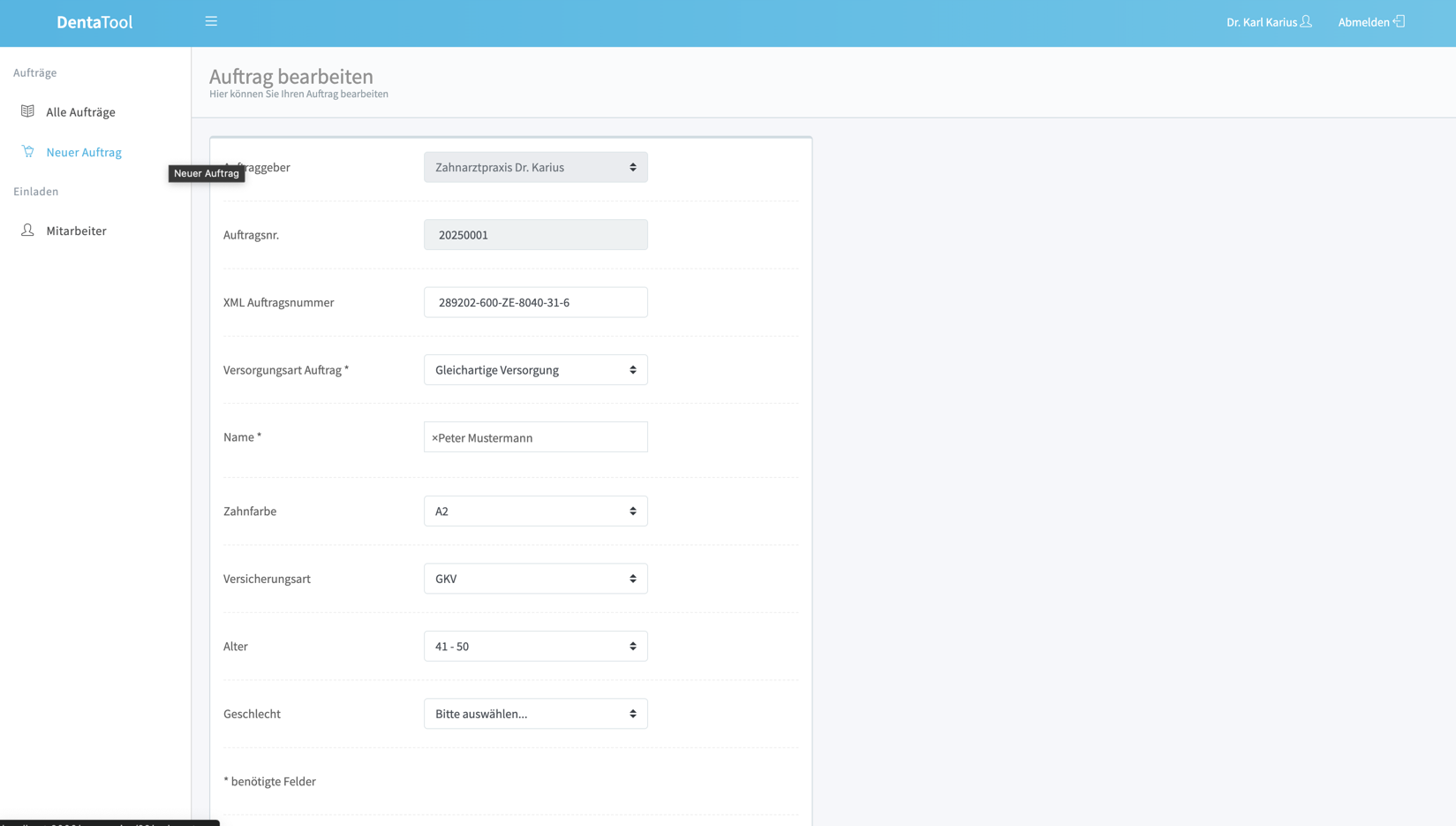
Task: Expand the Alter 41 - 50 dropdown
Action: [535, 647]
